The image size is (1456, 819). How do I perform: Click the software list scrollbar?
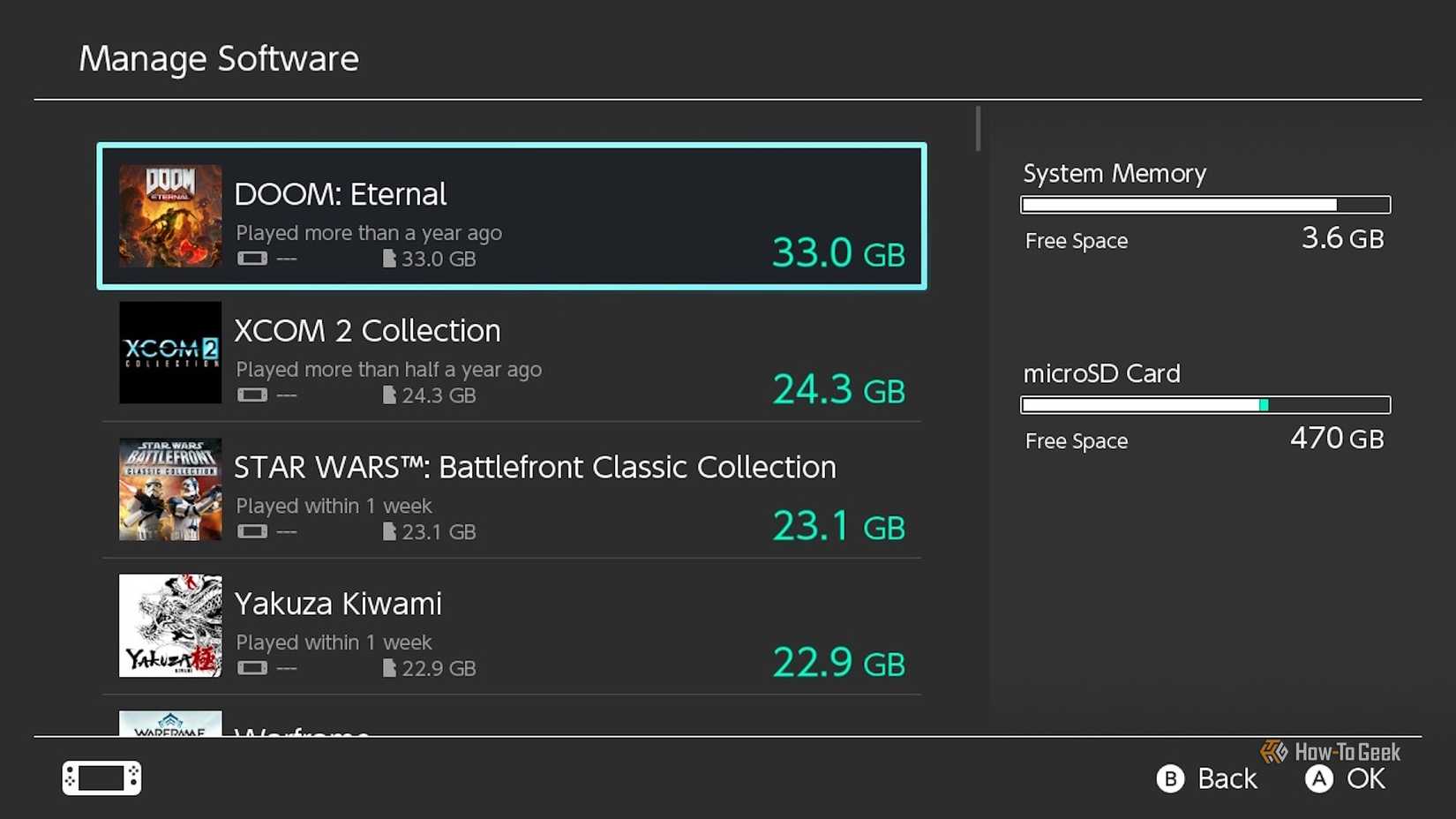pos(978,129)
